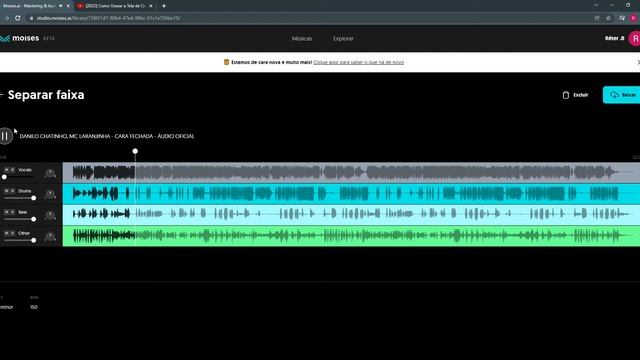Open the Músicas menu
Viewport: 640px width, 360px height.
click(x=302, y=38)
